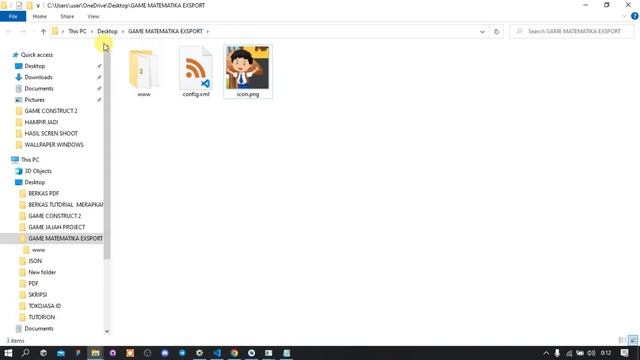Select This PC in navigation pane
Image resolution: width=640 pixels, height=360 pixels.
click(30, 160)
